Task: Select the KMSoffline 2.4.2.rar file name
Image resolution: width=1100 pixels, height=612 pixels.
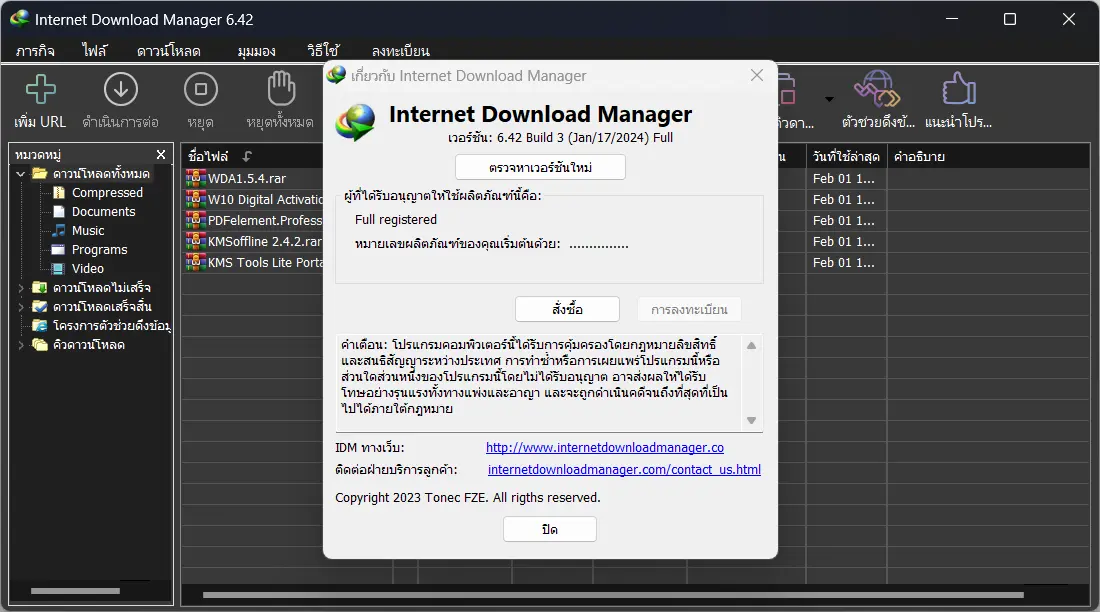Action: coord(265,241)
